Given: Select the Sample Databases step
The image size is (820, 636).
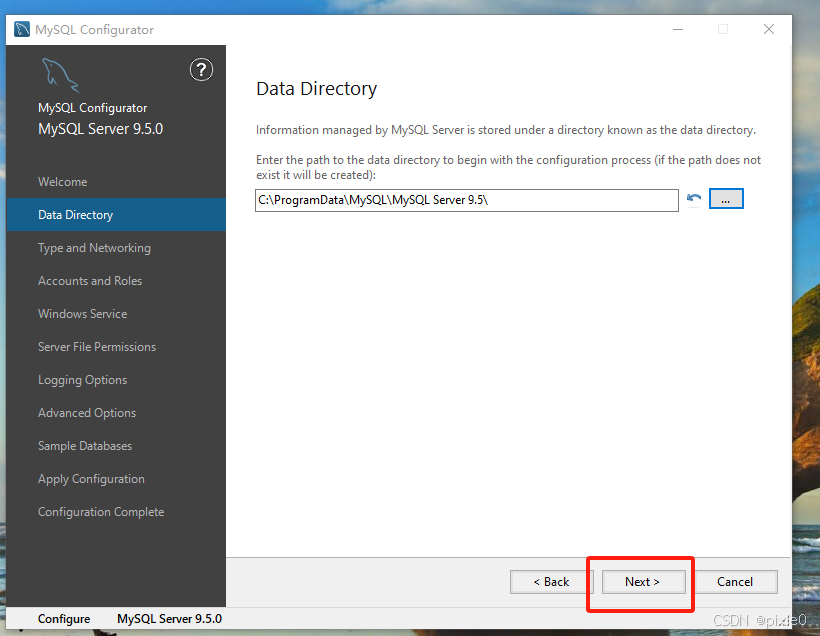Looking at the screenshot, I should 116,445.
